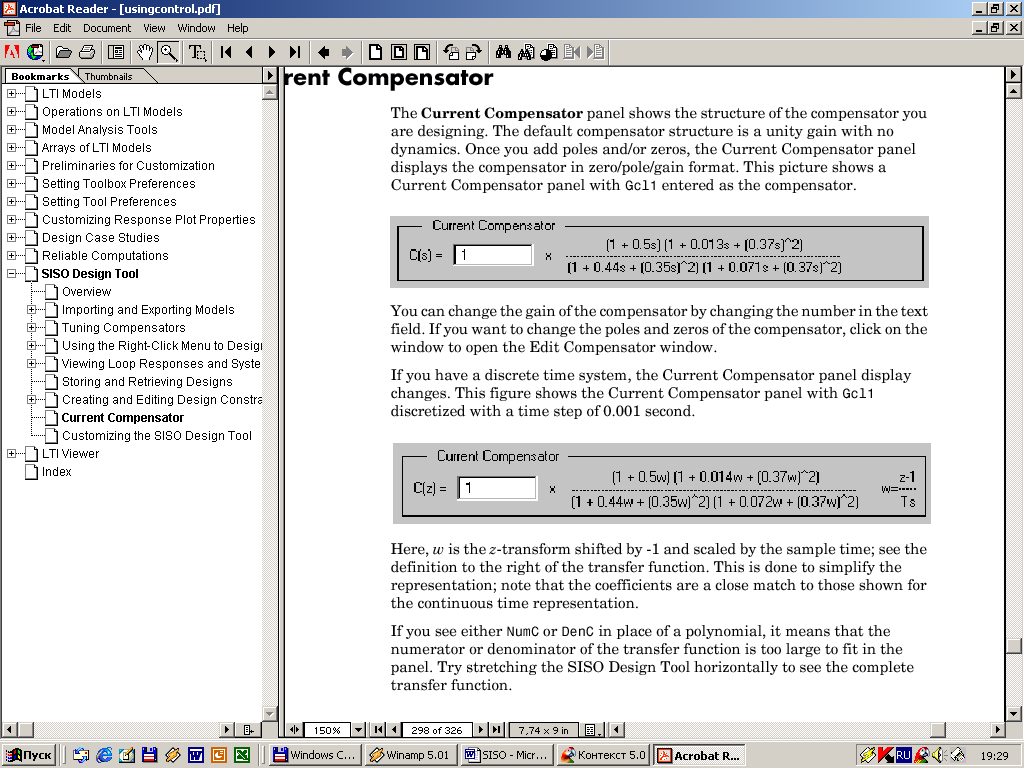The width and height of the screenshot is (1024, 768).
Task: Switch to Winamp 5.01 taskbar button
Action: pyautogui.click(x=411, y=755)
